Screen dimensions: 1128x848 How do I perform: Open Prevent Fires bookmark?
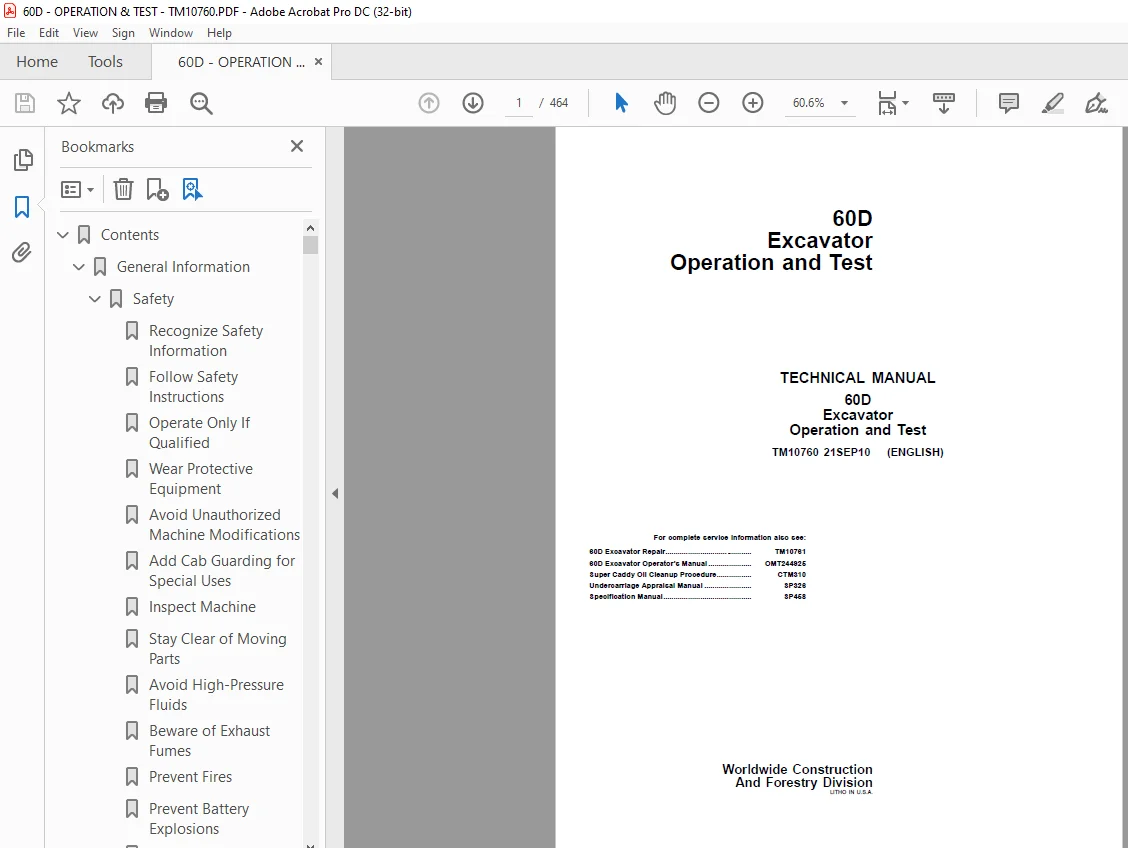(190, 776)
